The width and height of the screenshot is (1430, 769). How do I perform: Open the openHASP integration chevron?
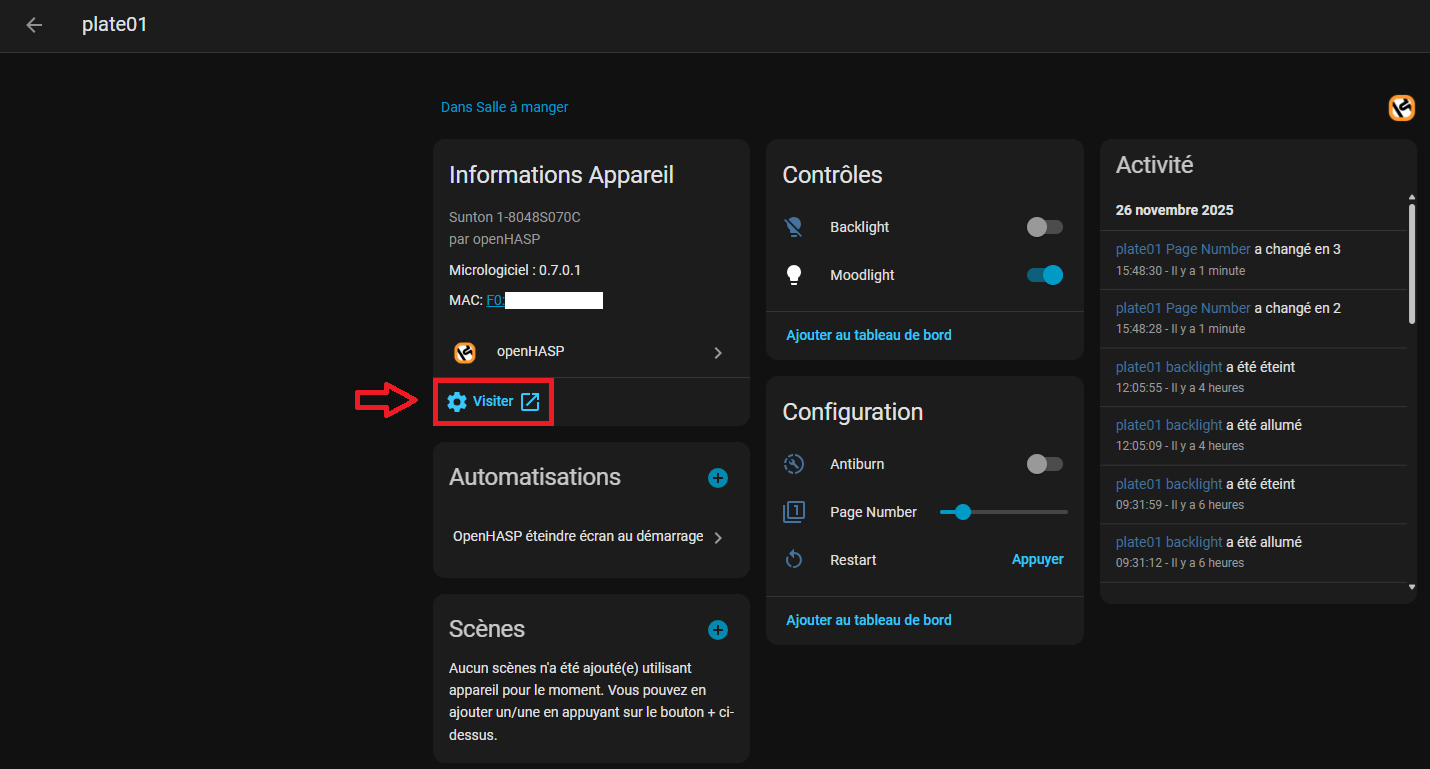coord(717,353)
